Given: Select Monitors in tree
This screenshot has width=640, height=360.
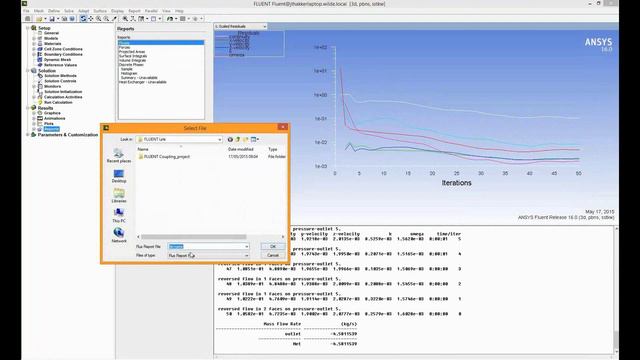Looking at the screenshot, I should coord(53,87).
